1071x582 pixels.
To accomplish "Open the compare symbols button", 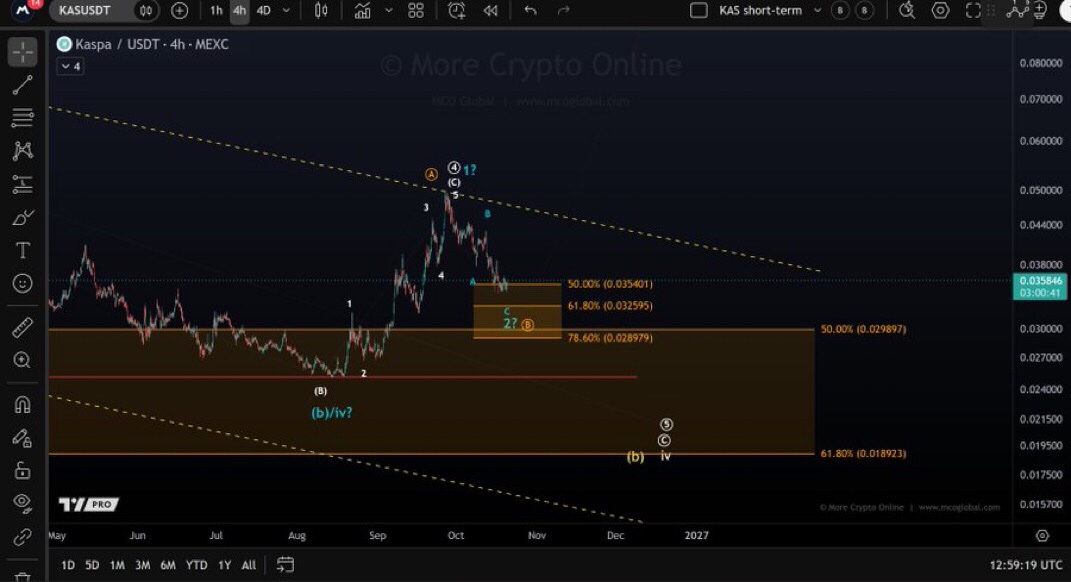I will tap(146, 10).
